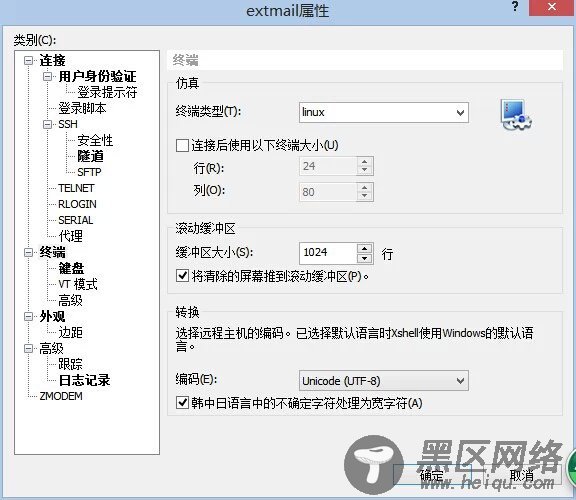Screen dimensions: 576x500
Task: Select RLOGIN category item
Action: point(78,204)
